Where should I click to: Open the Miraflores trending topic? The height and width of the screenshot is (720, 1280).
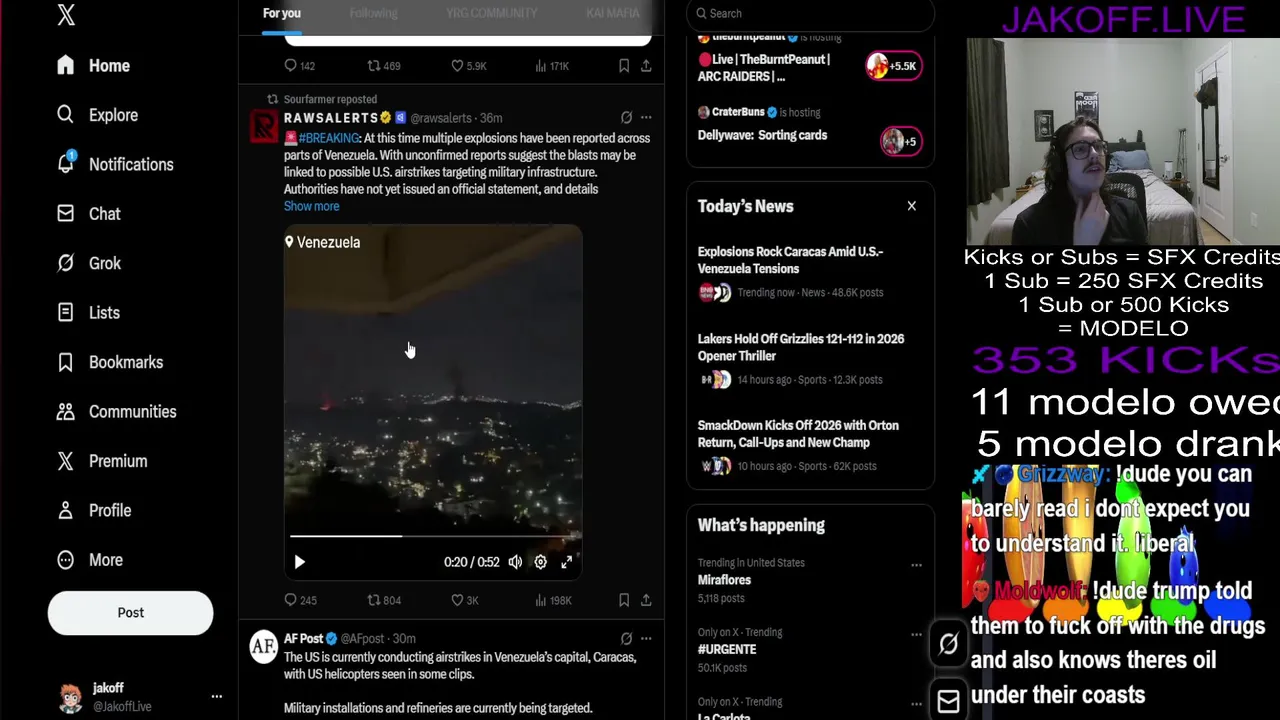coord(724,580)
